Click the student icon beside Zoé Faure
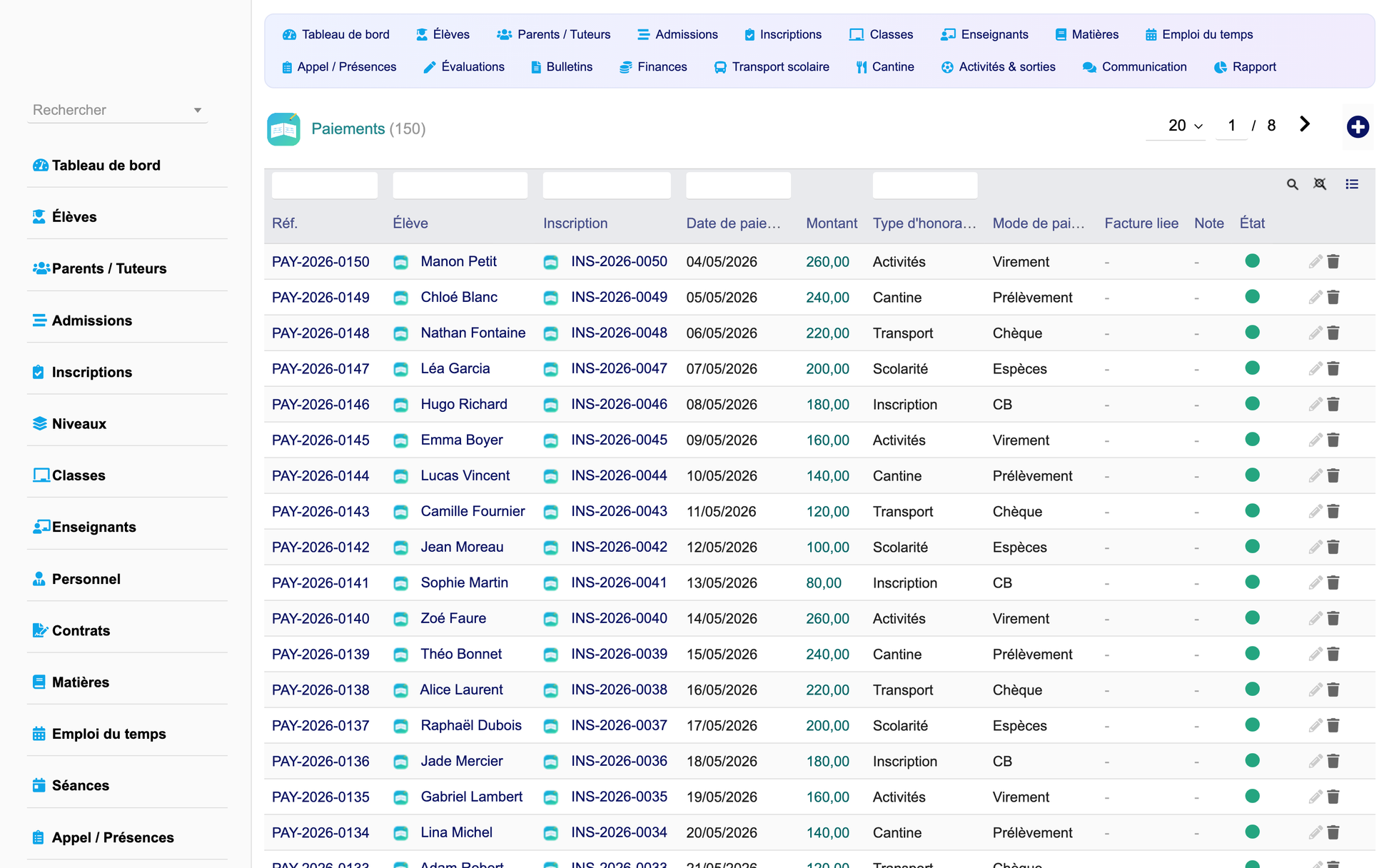Viewport: 1389px width, 868px height. click(401, 619)
